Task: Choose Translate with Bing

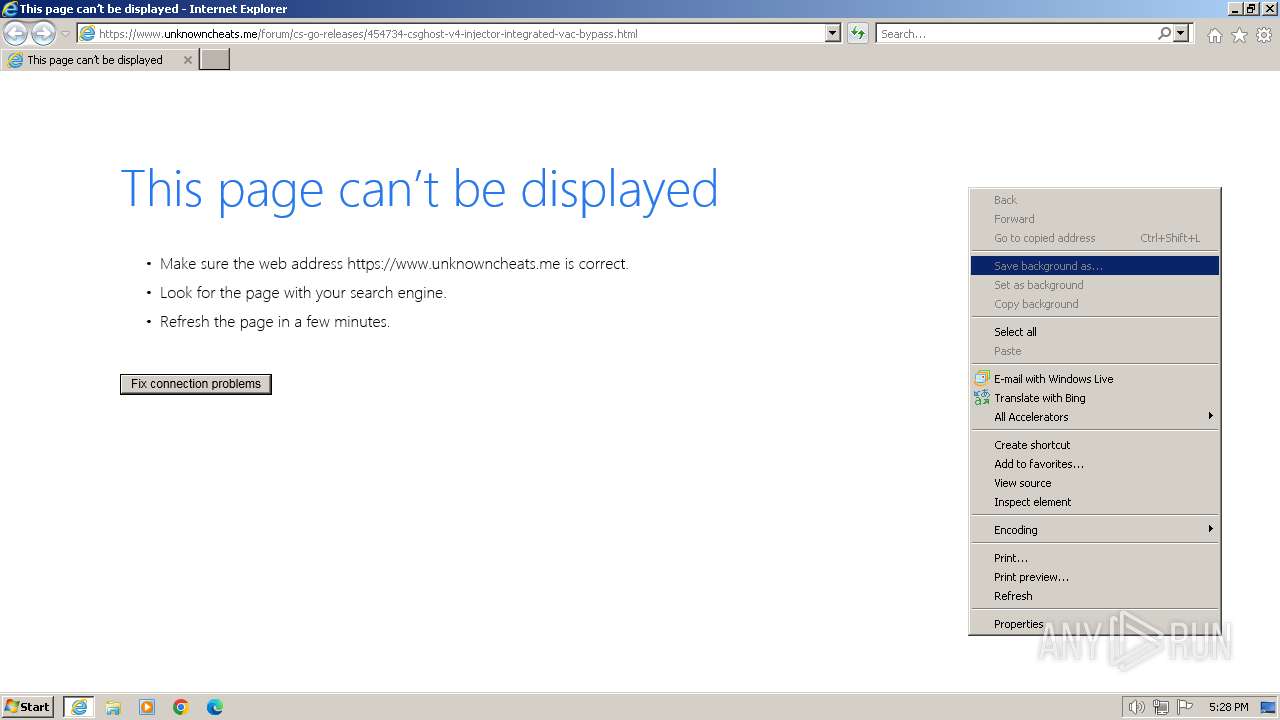Action: (1095, 398)
